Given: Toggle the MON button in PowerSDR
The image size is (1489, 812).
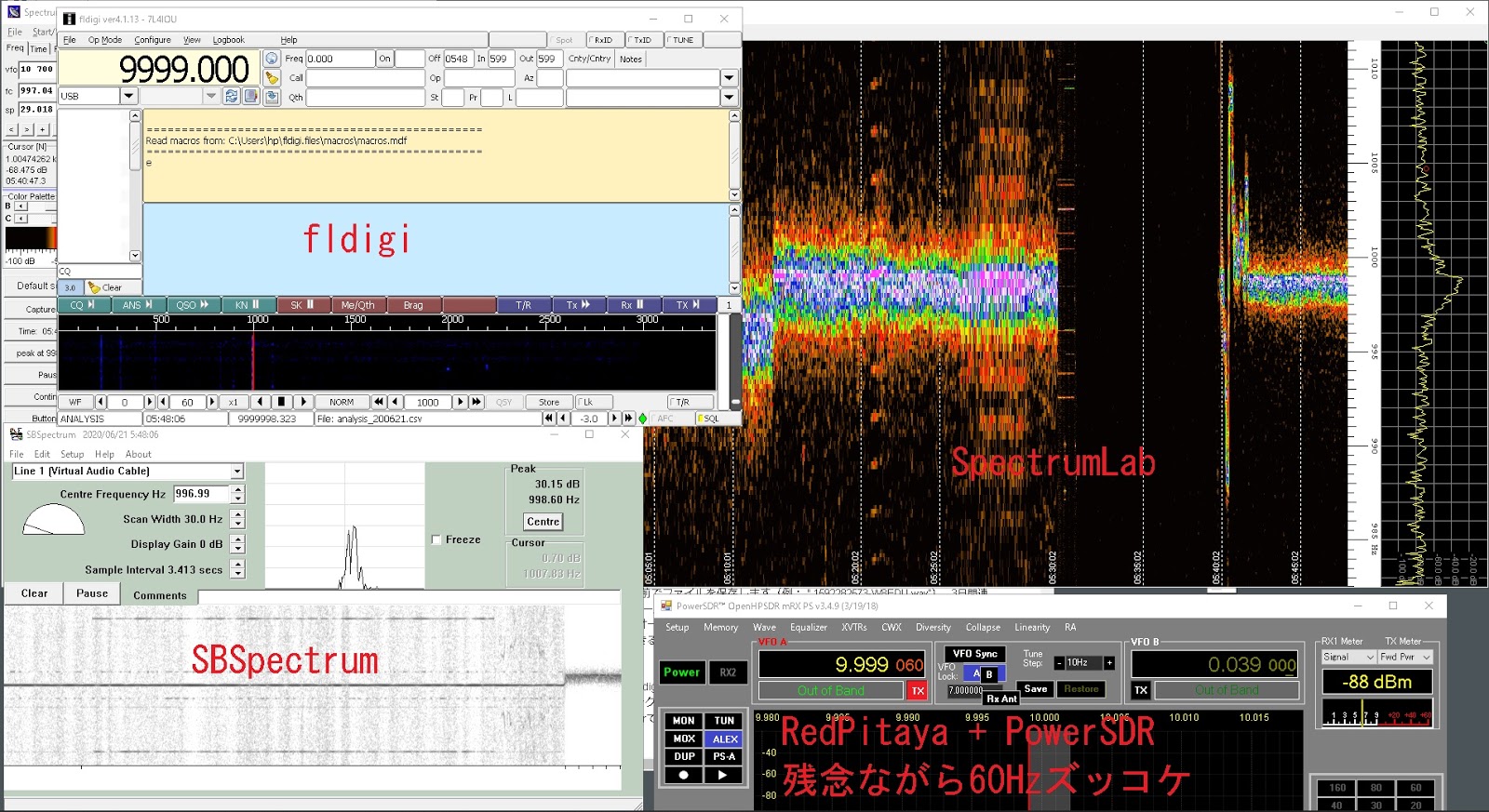Looking at the screenshot, I should (684, 720).
